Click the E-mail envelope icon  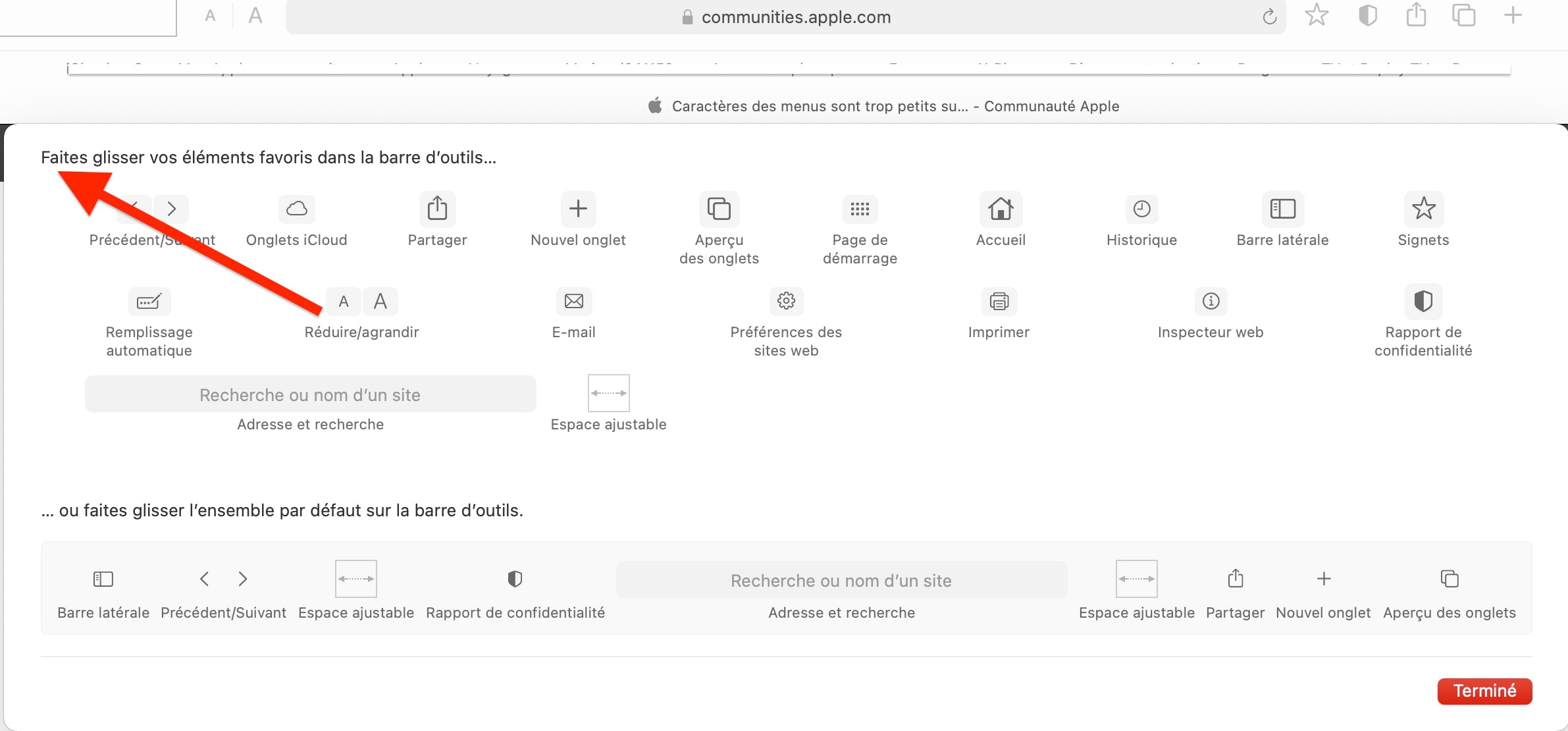tap(573, 302)
